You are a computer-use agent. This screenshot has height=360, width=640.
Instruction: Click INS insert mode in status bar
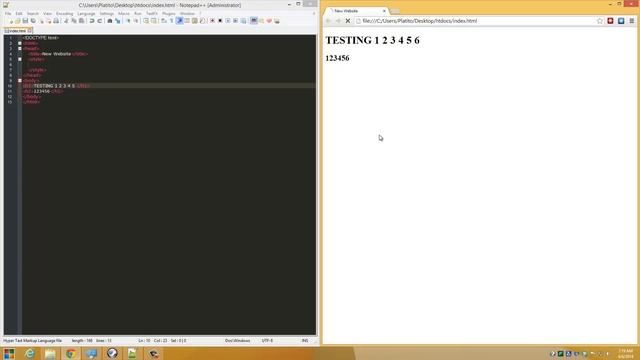(x=305, y=340)
